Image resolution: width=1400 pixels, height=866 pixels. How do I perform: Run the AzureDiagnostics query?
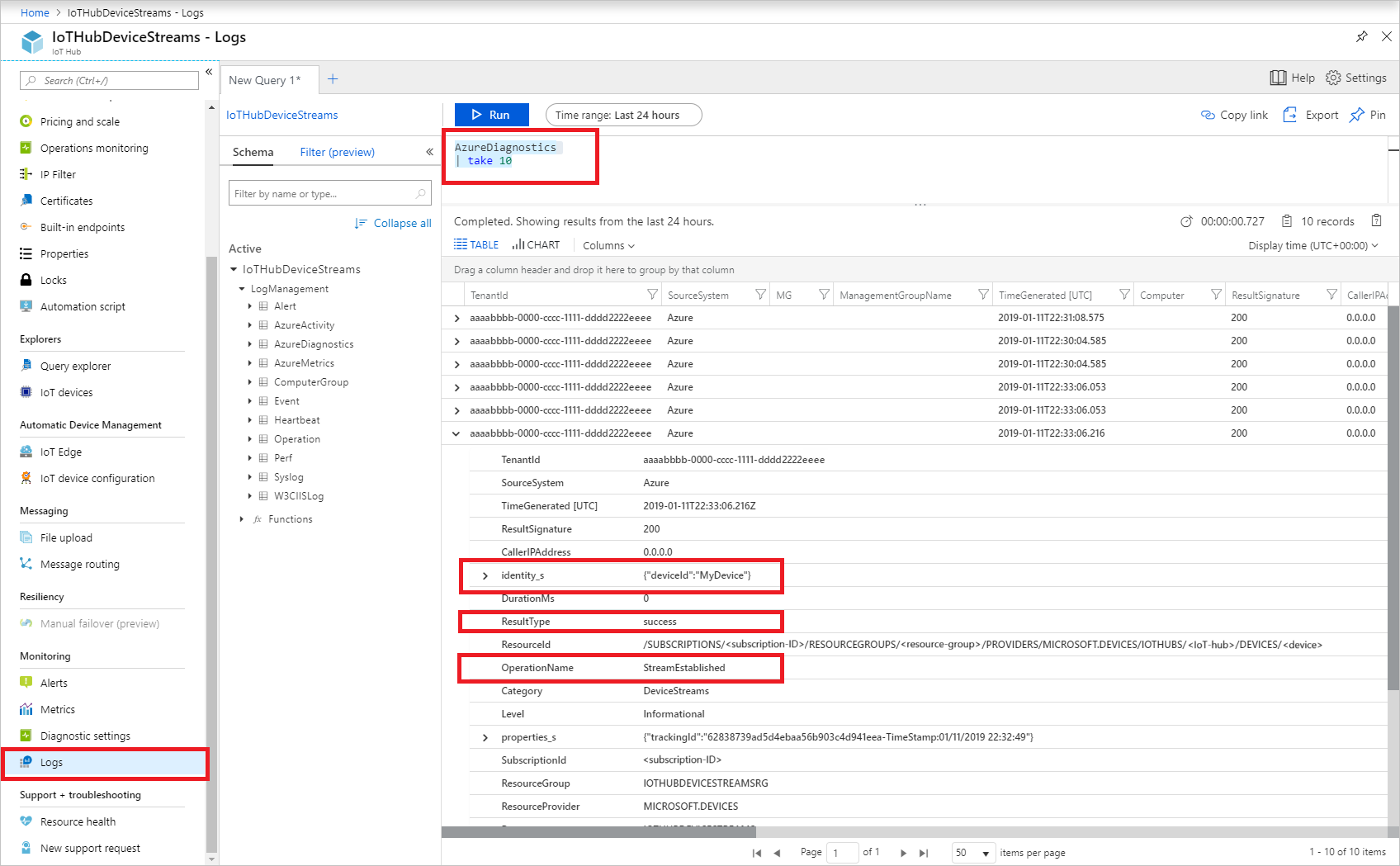click(491, 114)
